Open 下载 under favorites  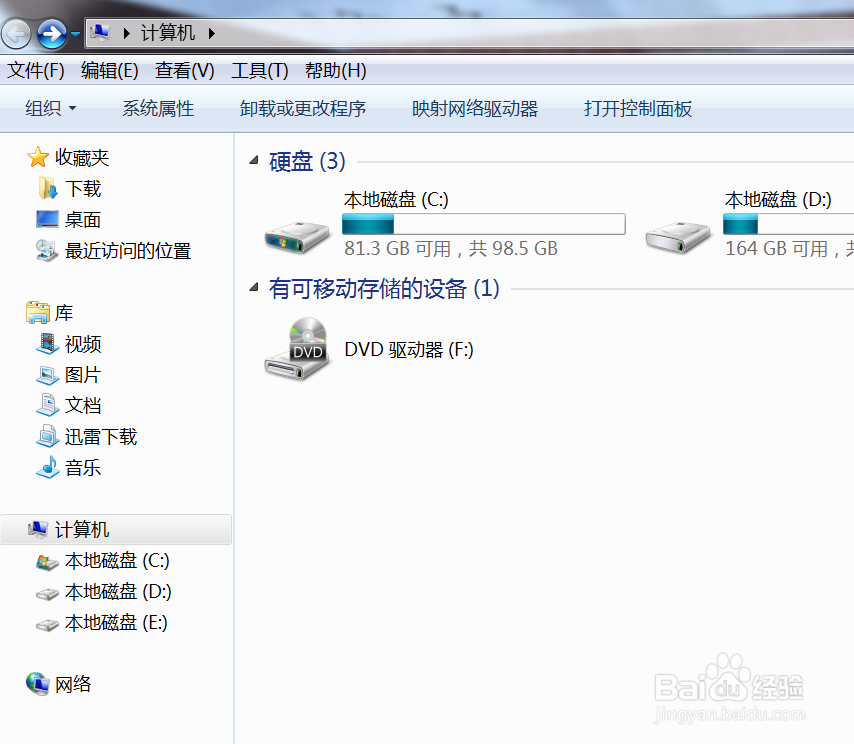pyautogui.click(x=83, y=188)
